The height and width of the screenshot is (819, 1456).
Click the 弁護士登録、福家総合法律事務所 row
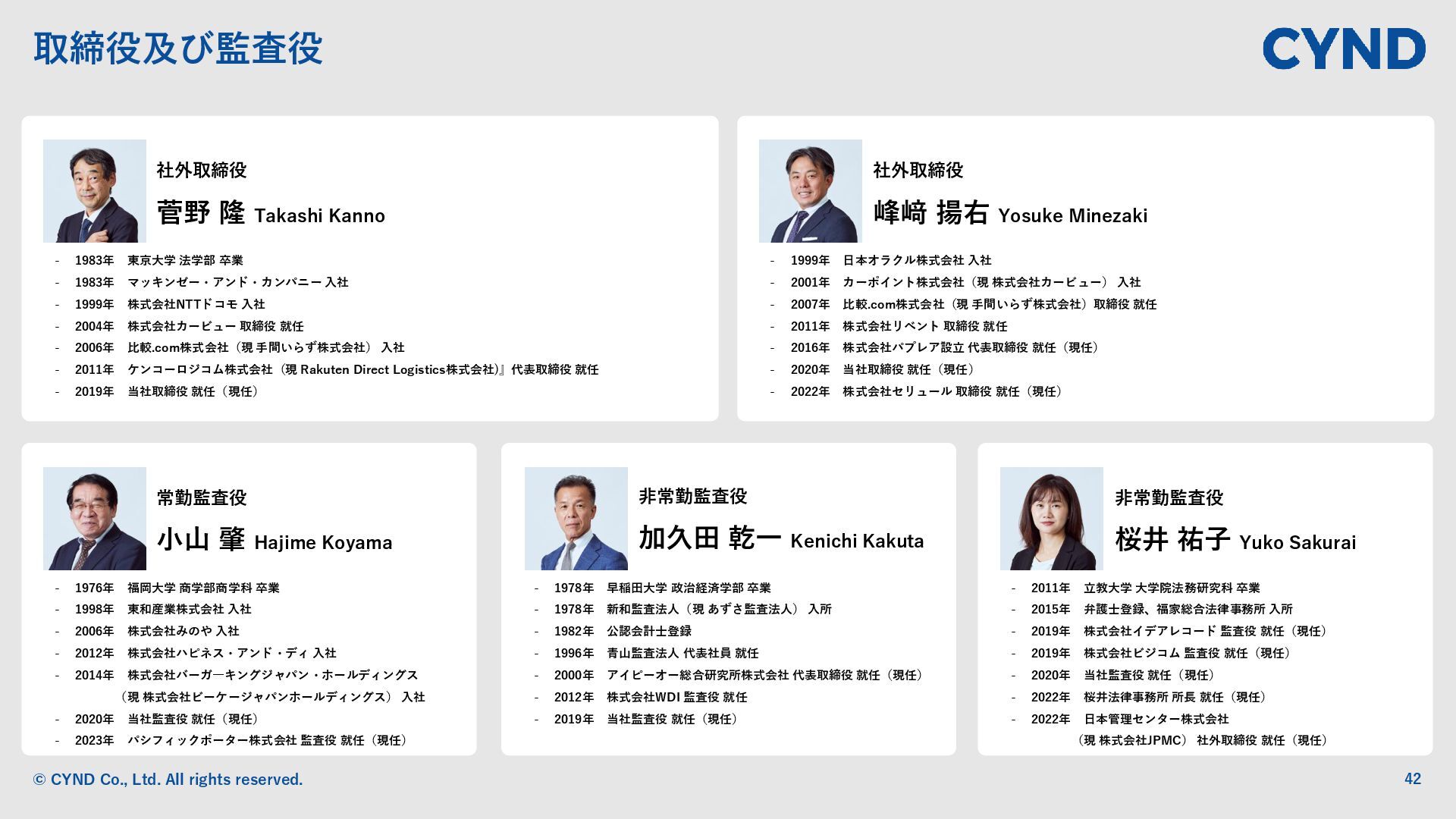(x=1153, y=609)
